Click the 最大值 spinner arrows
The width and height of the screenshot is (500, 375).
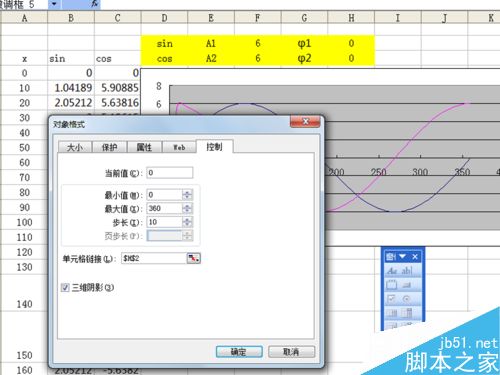pos(187,209)
